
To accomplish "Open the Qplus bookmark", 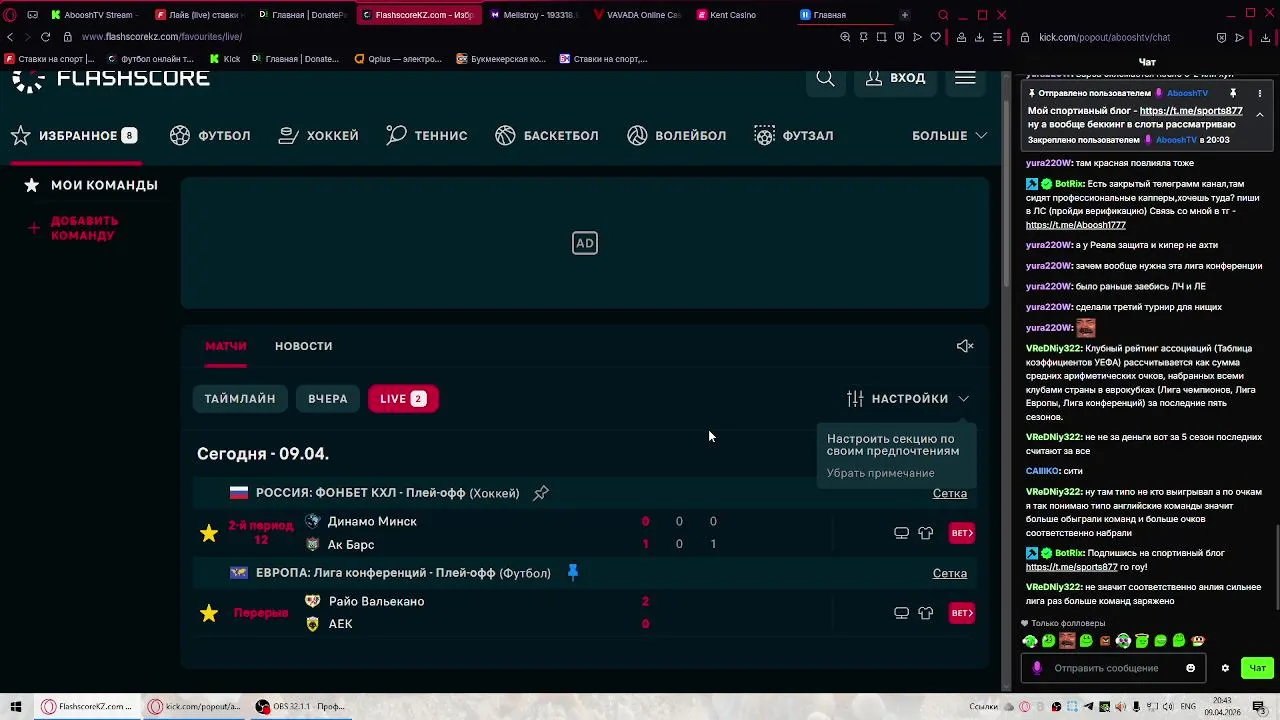I will 398,59.
